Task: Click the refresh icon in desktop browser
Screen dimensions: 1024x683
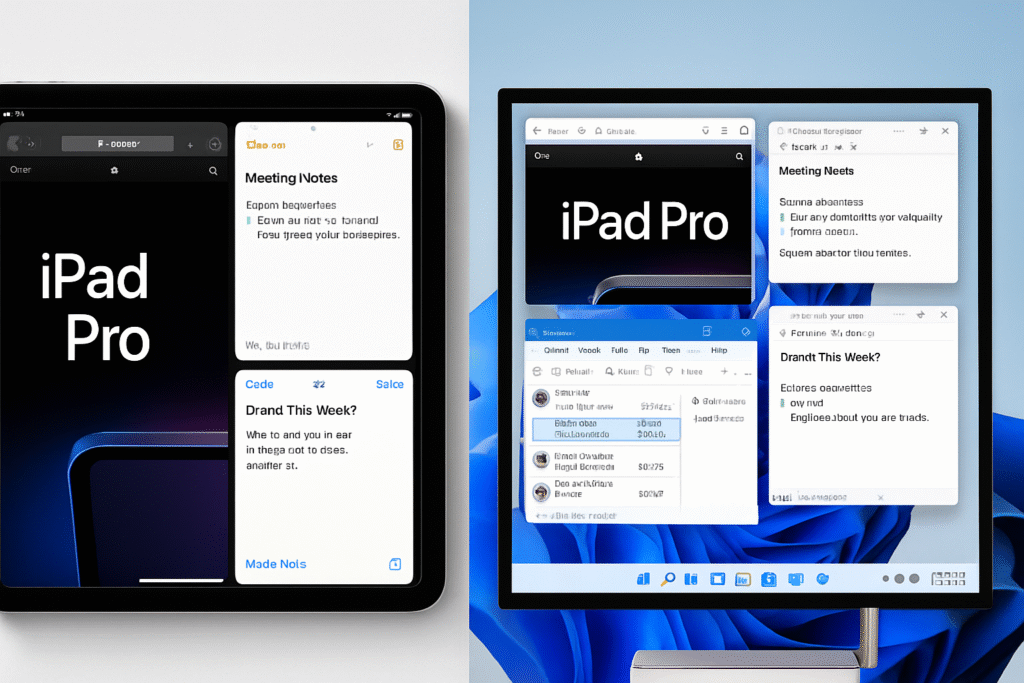Action: coord(582,131)
